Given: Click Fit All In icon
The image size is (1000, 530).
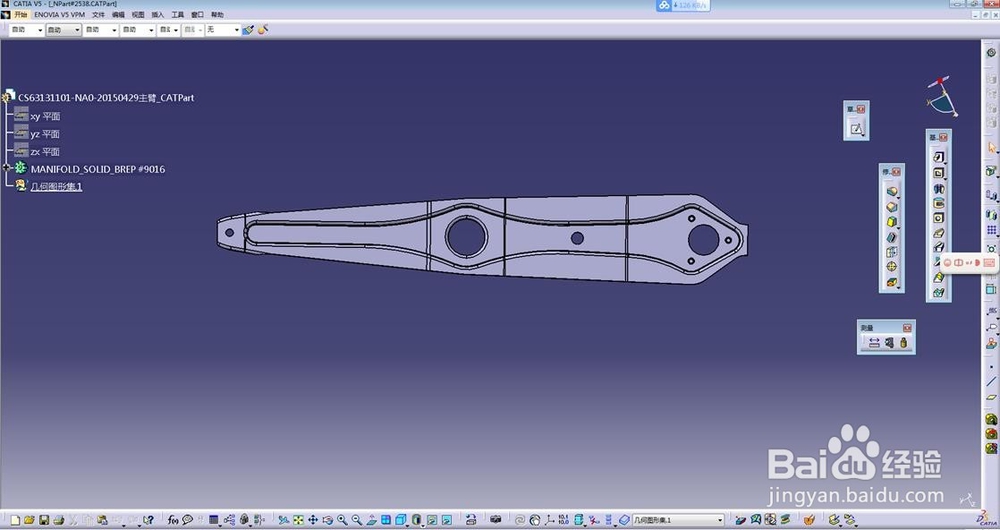Looking at the screenshot, I should (x=298, y=520).
